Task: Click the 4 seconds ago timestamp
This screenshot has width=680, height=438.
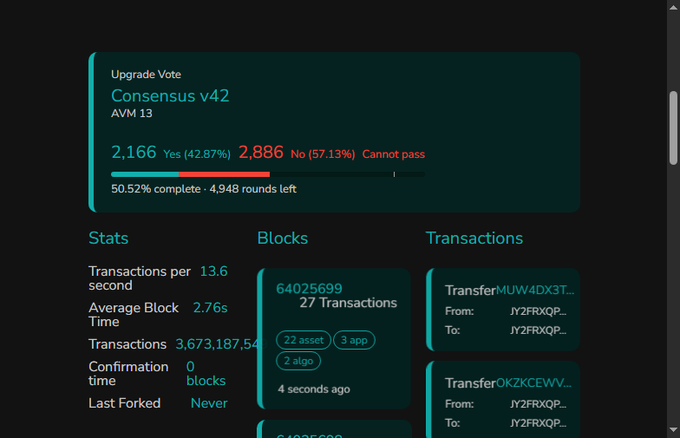Action: [x=314, y=389]
